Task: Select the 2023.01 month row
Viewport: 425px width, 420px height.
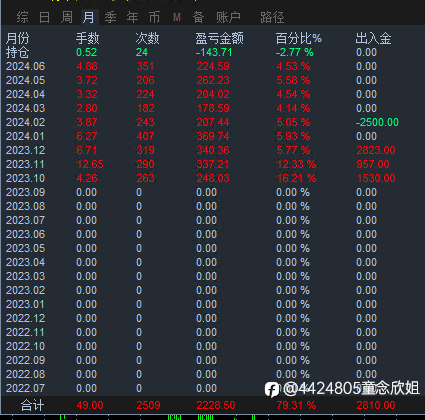Action: coord(25,304)
